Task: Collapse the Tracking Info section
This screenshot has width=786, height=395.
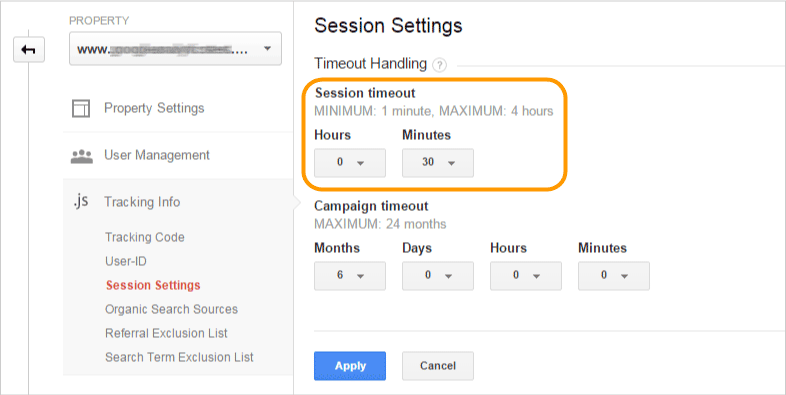Action: tap(142, 202)
